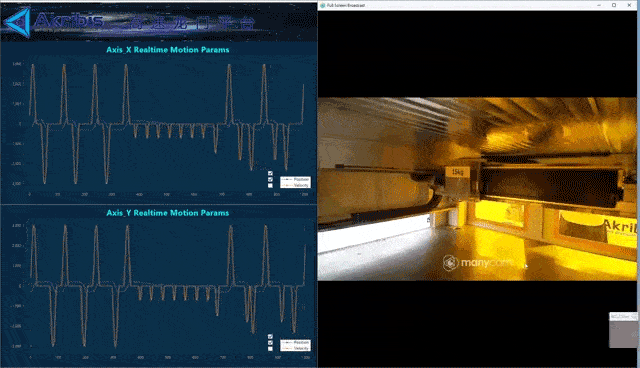640x368 pixels.
Task: Toggle the top checked checkbox in Axis_X chart
Action: pos(270,173)
